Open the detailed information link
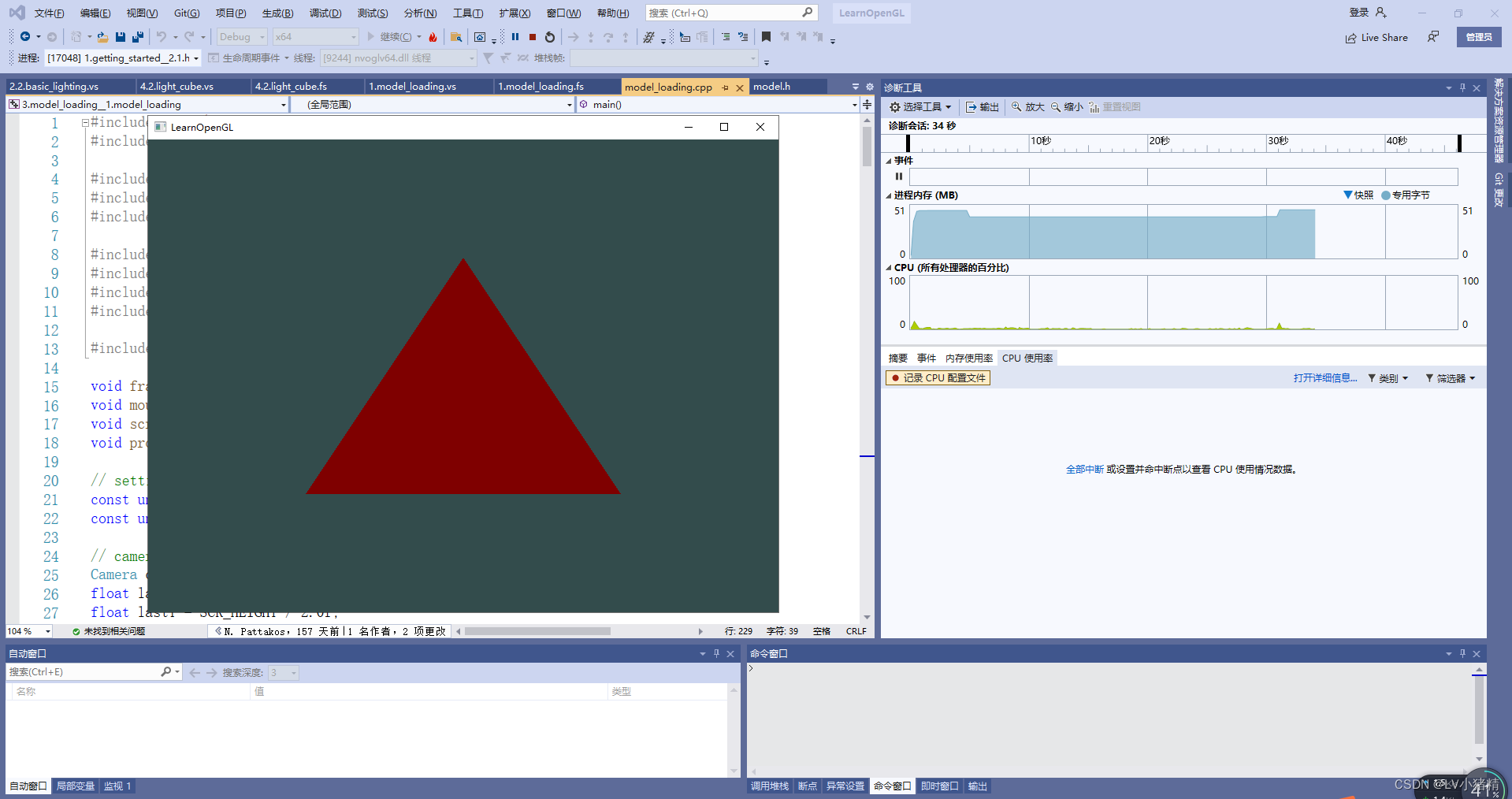 pyautogui.click(x=1325, y=378)
